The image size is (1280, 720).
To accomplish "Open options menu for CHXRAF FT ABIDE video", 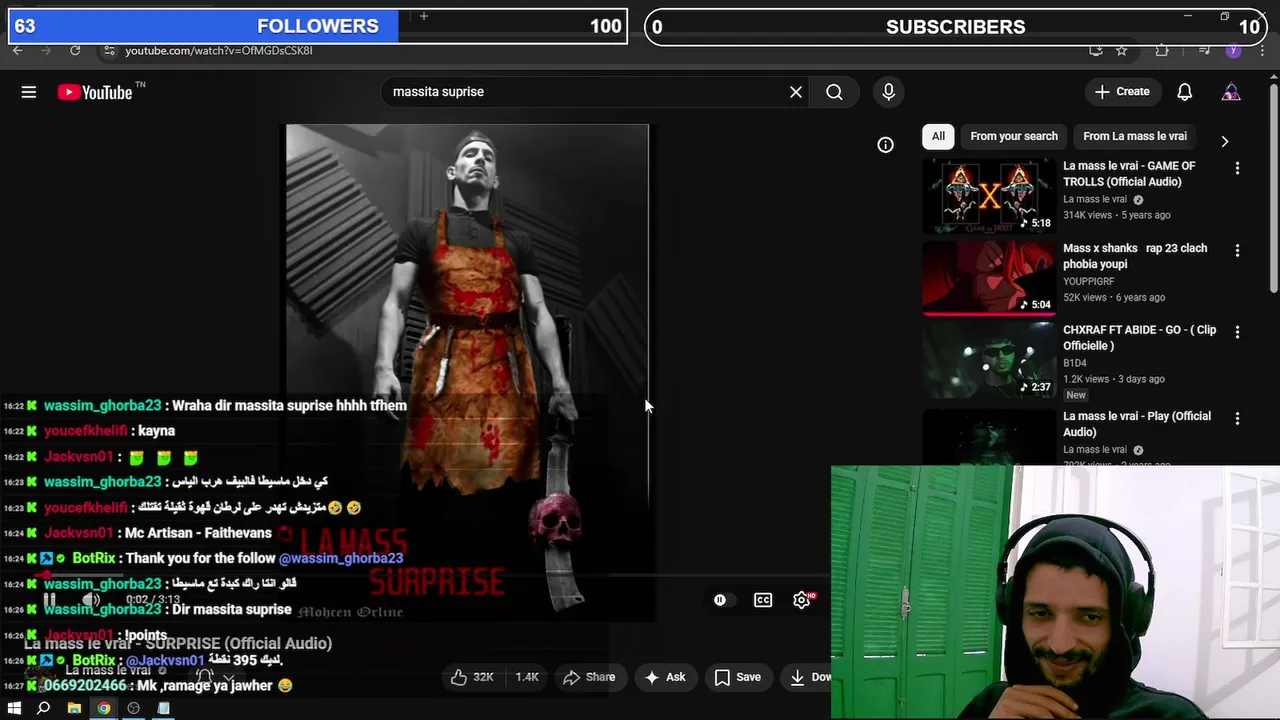I will point(1237,332).
